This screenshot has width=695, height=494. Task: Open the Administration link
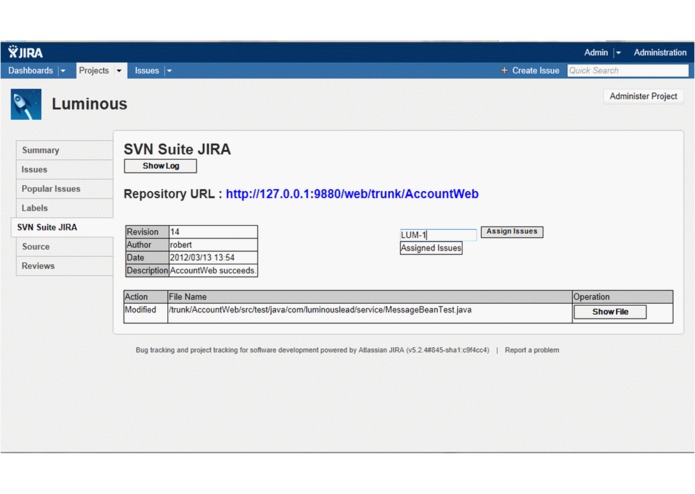click(660, 52)
